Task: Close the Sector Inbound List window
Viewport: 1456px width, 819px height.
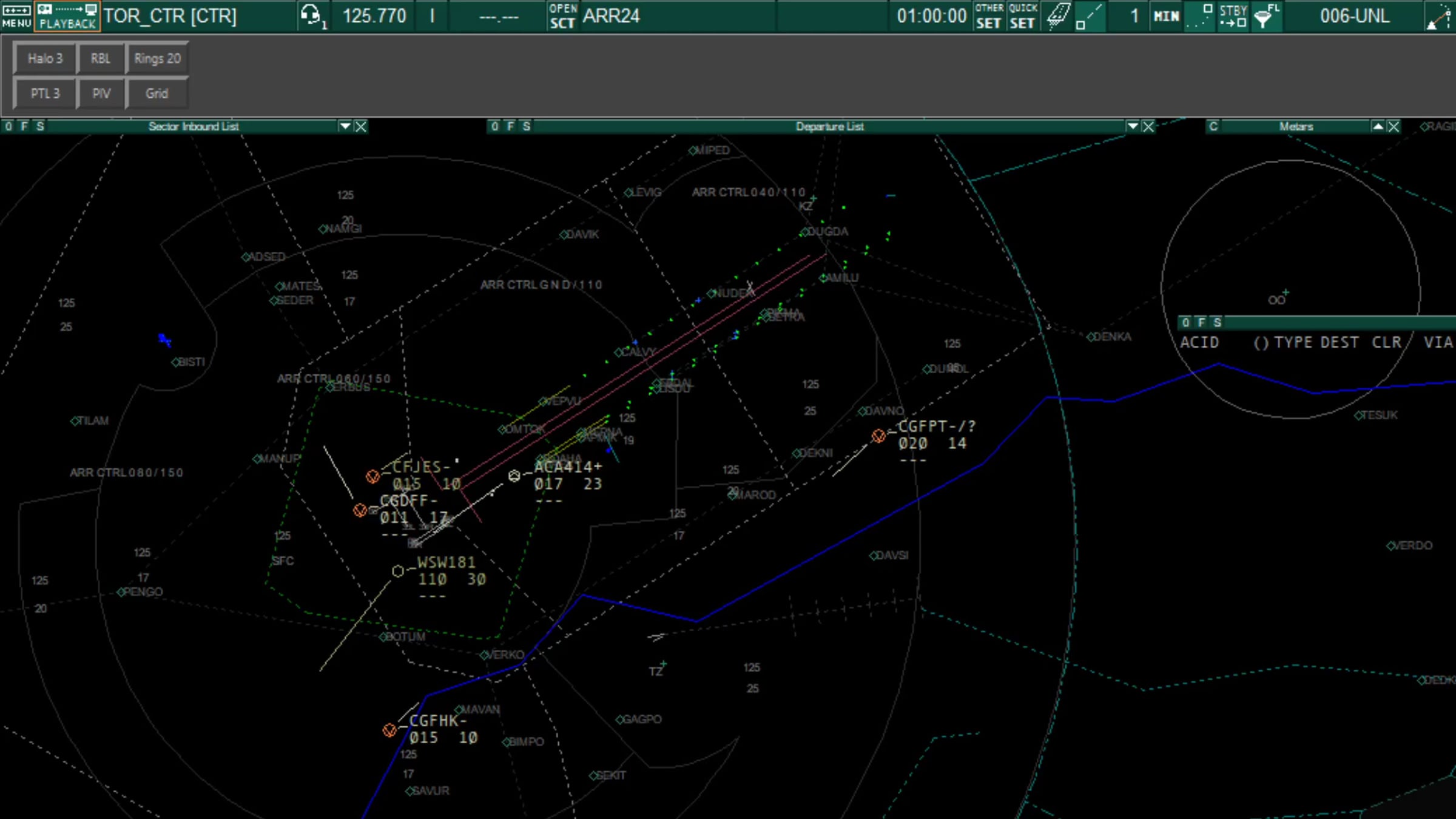Action: tap(361, 126)
